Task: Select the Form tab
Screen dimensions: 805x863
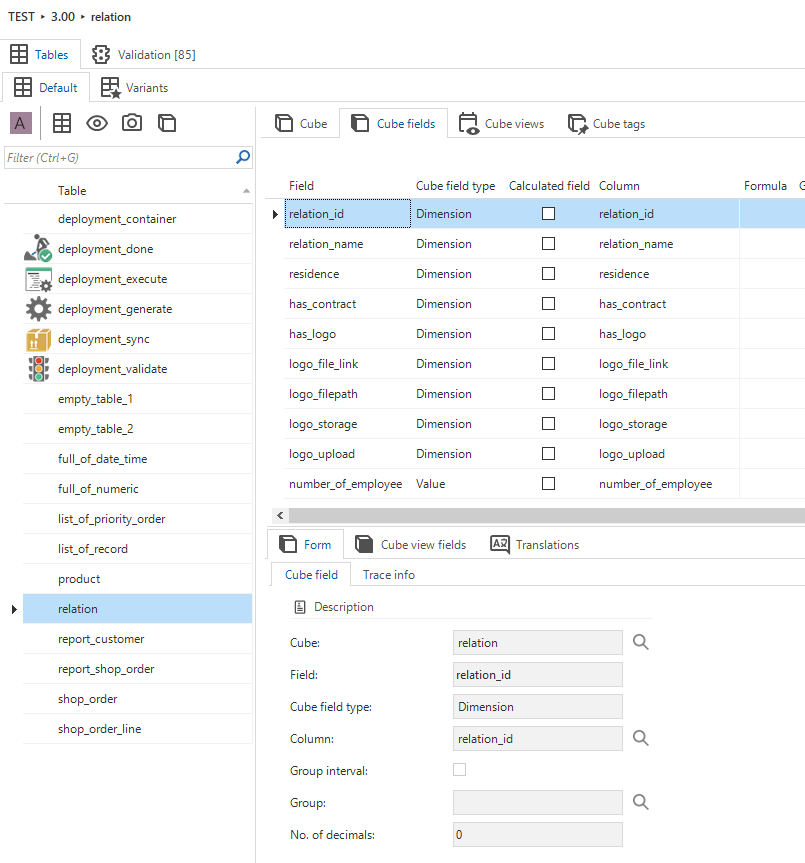Action: point(305,544)
